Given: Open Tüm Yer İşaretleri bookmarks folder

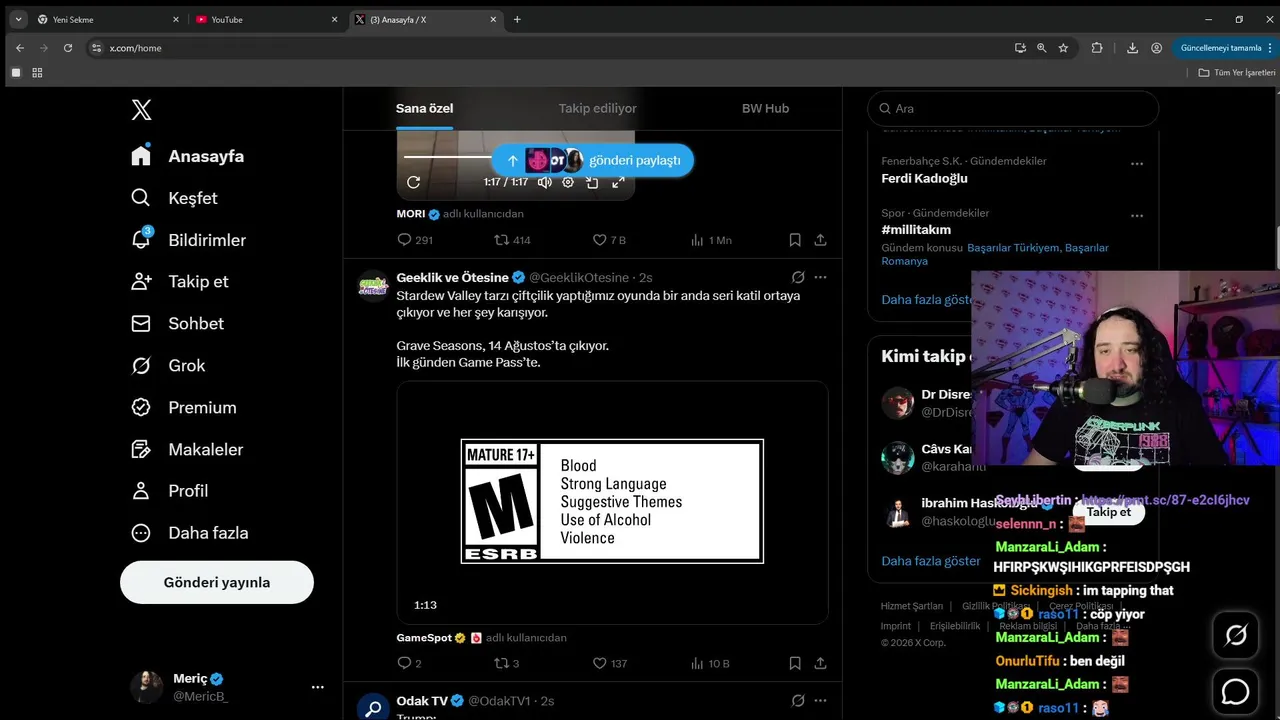Looking at the screenshot, I should point(1237,73).
